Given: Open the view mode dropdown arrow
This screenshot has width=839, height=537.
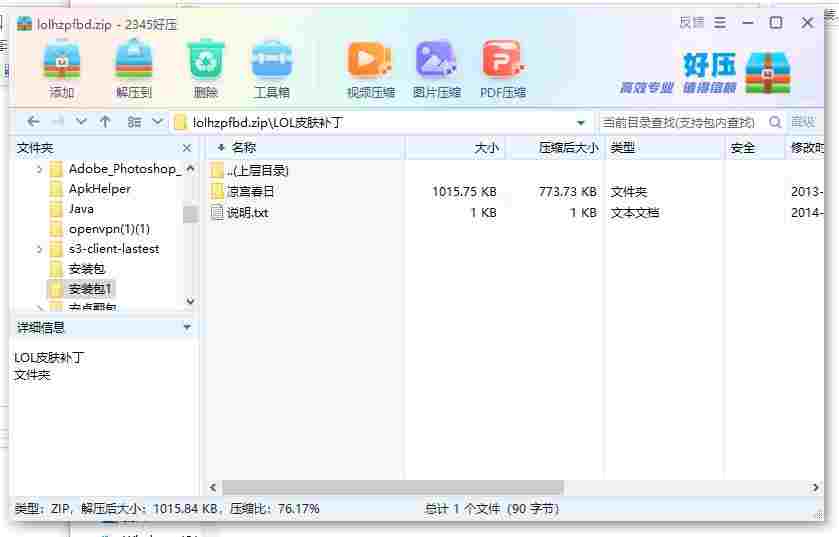Looking at the screenshot, I should 157,122.
